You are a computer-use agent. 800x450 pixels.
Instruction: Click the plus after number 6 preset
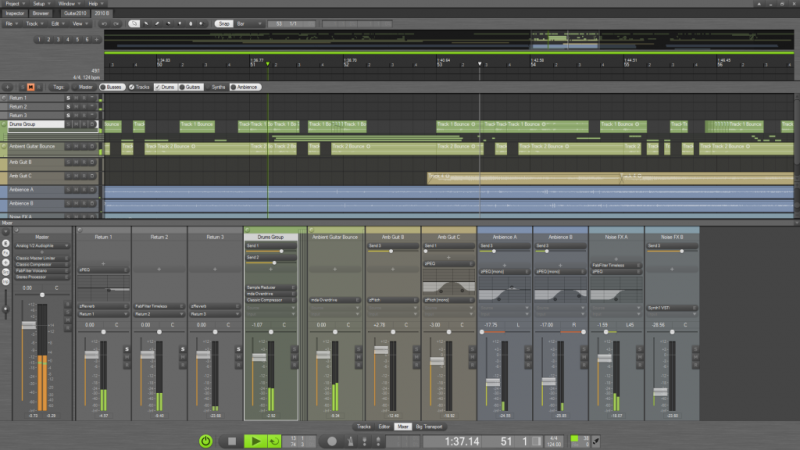coord(96,39)
